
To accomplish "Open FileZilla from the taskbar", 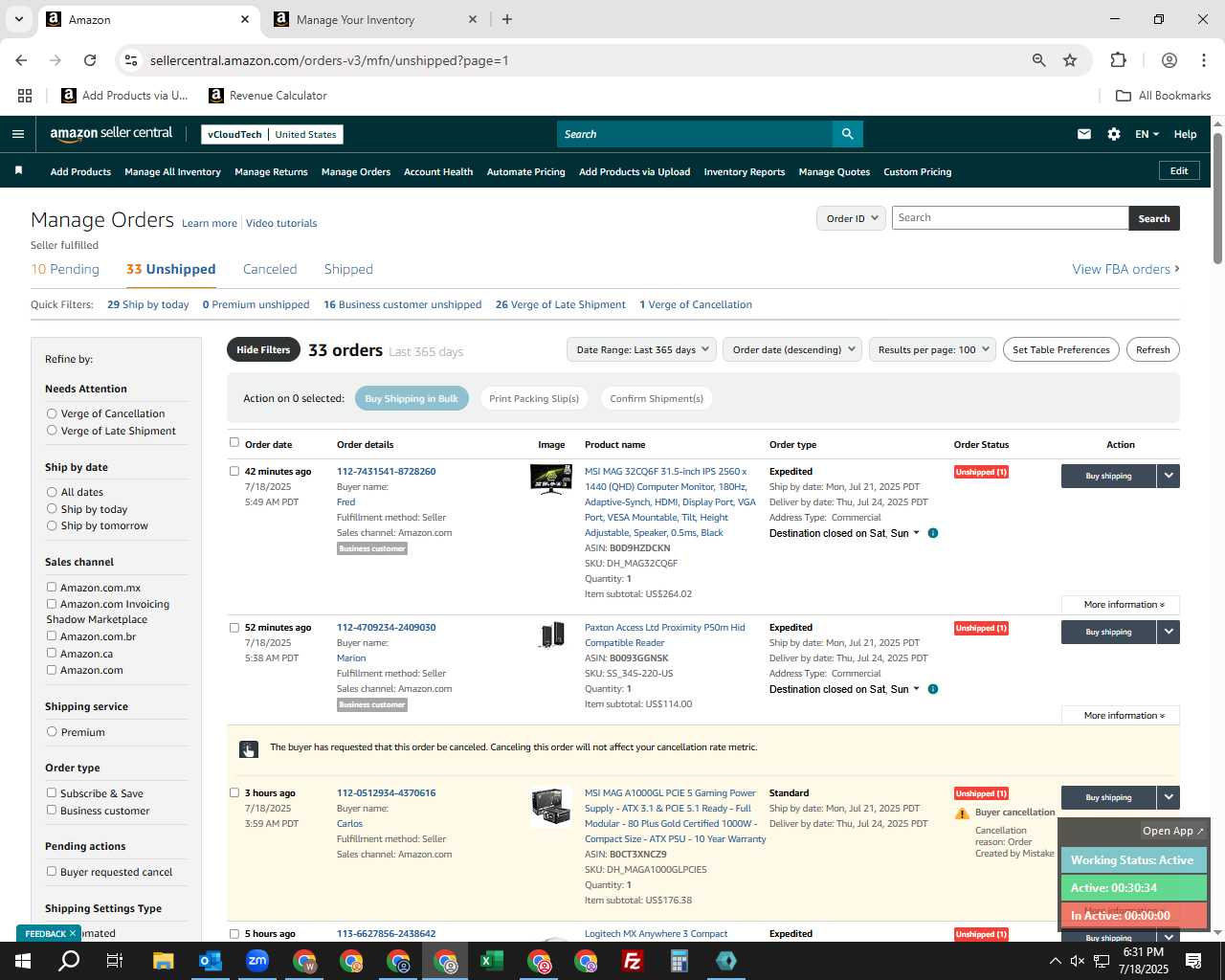I will pyautogui.click(x=633, y=961).
